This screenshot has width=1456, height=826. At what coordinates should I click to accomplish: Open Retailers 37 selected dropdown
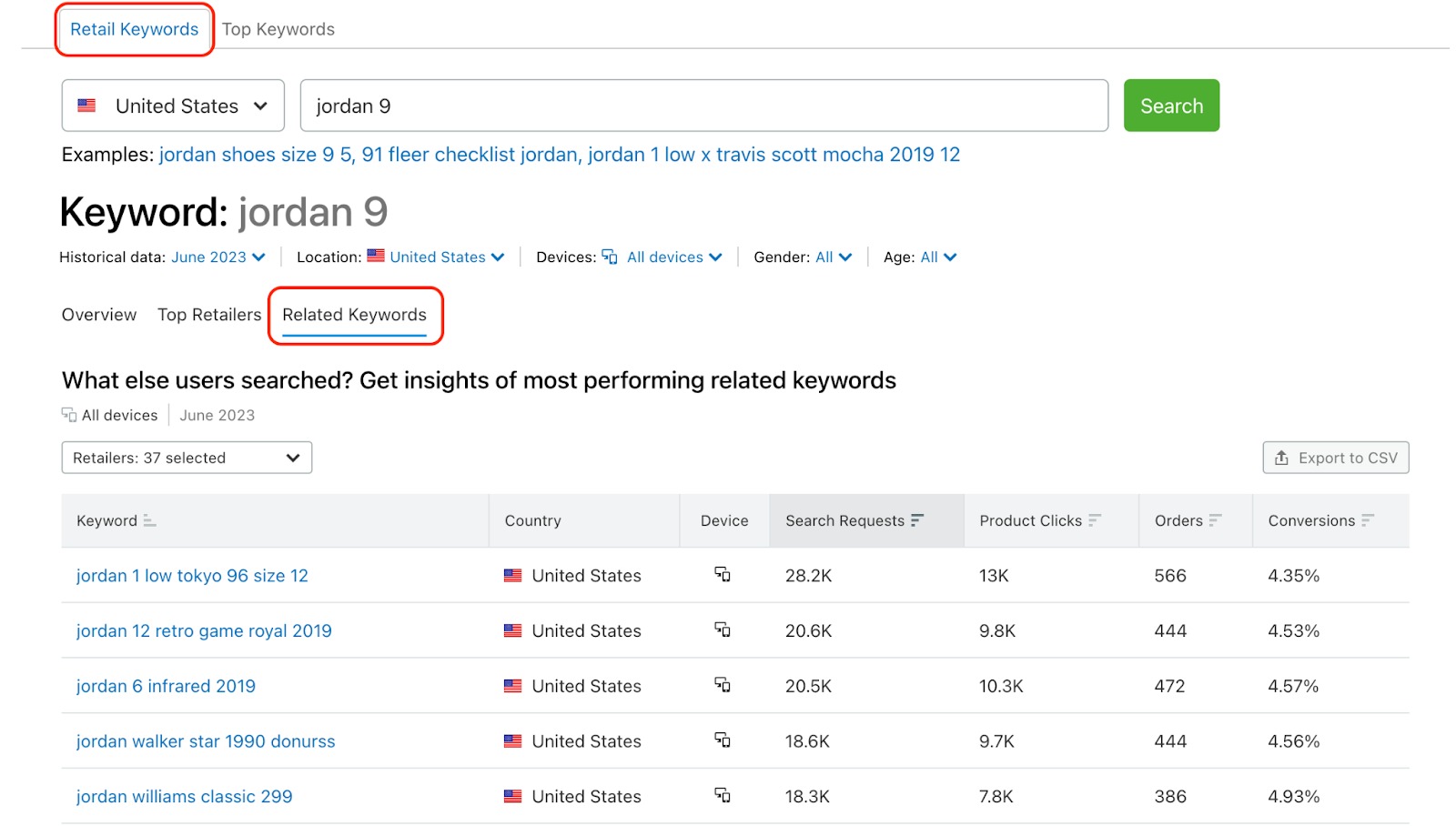pos(187,458)
